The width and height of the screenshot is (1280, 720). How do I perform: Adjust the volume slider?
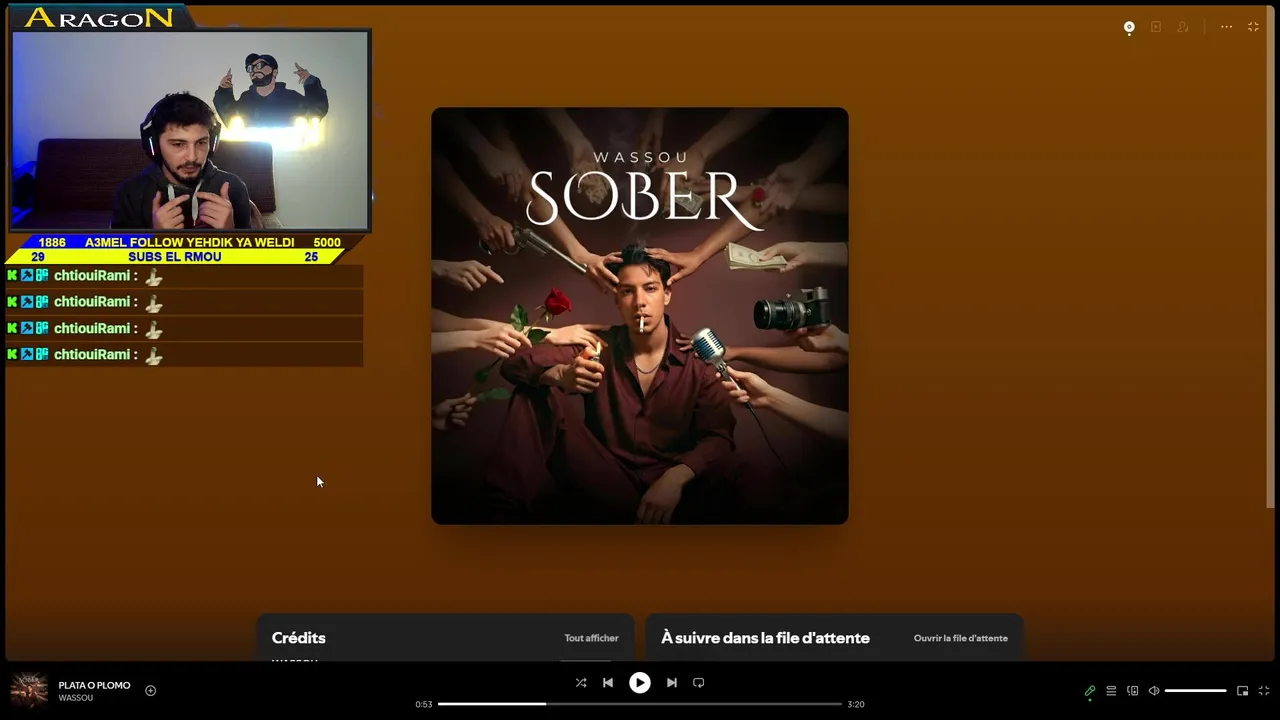coord(1195,691)
